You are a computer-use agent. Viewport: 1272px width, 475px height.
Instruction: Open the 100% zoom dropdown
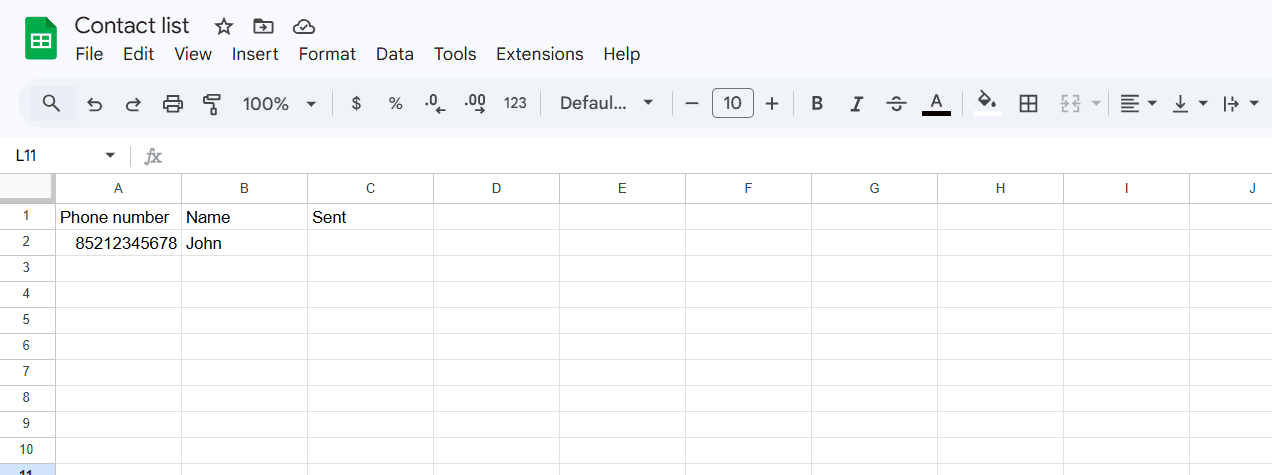[279, 104]
